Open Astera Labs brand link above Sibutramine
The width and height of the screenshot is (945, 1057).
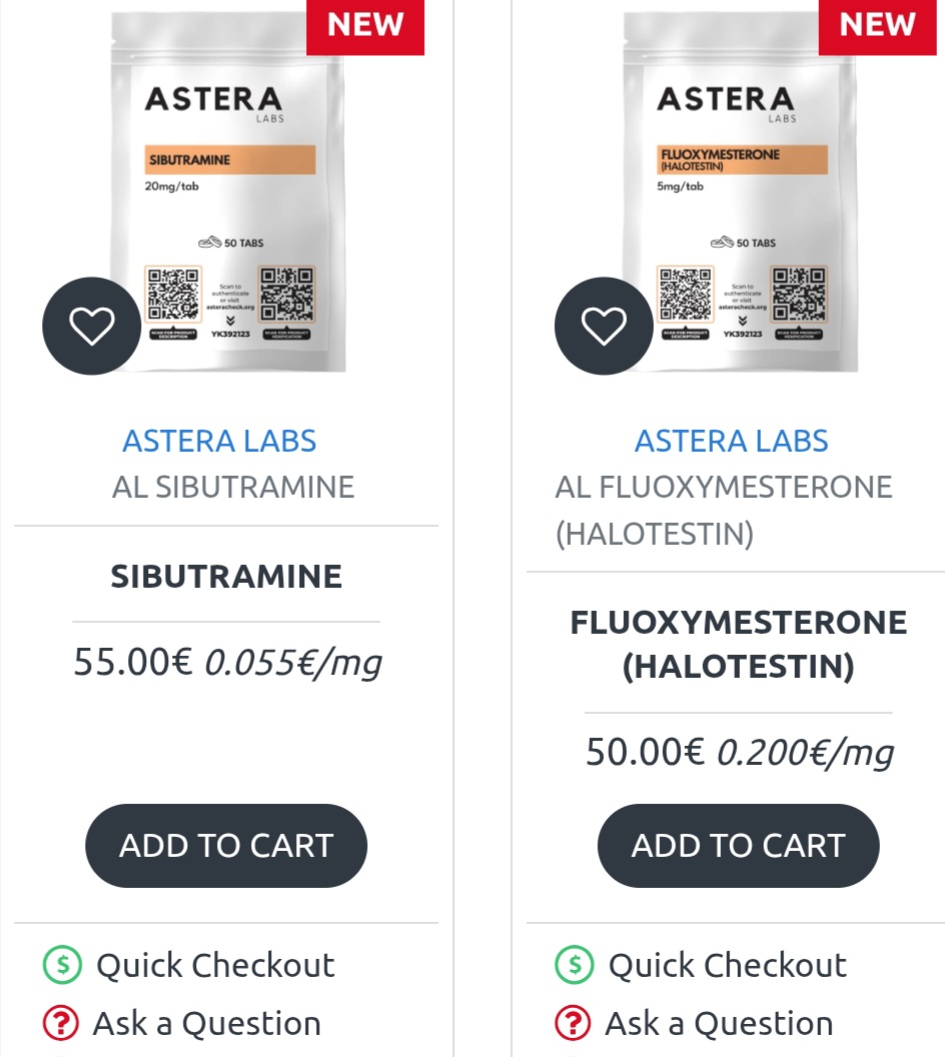coord(219,440)
